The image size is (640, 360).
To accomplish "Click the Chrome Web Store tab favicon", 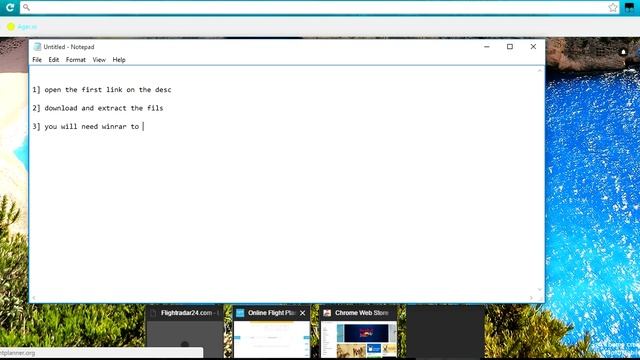I will click(327, 313).
